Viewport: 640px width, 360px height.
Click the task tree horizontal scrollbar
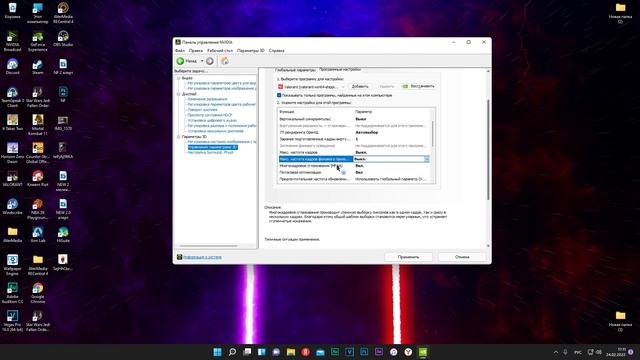click(209, 246)
